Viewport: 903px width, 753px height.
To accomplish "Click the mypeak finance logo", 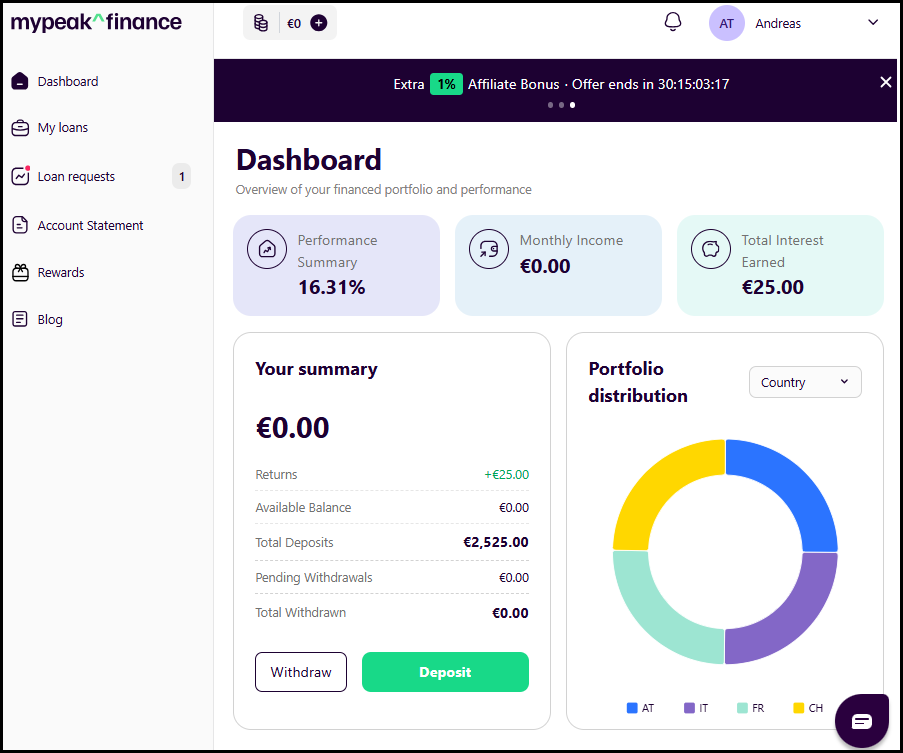I will [96, 22].
